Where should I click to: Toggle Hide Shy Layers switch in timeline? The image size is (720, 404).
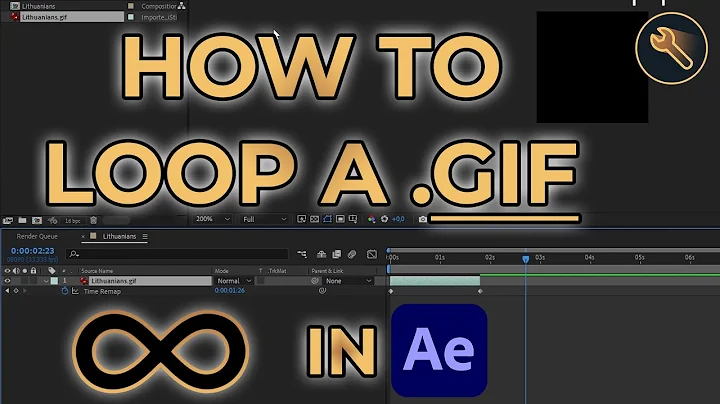click(321, 253)
